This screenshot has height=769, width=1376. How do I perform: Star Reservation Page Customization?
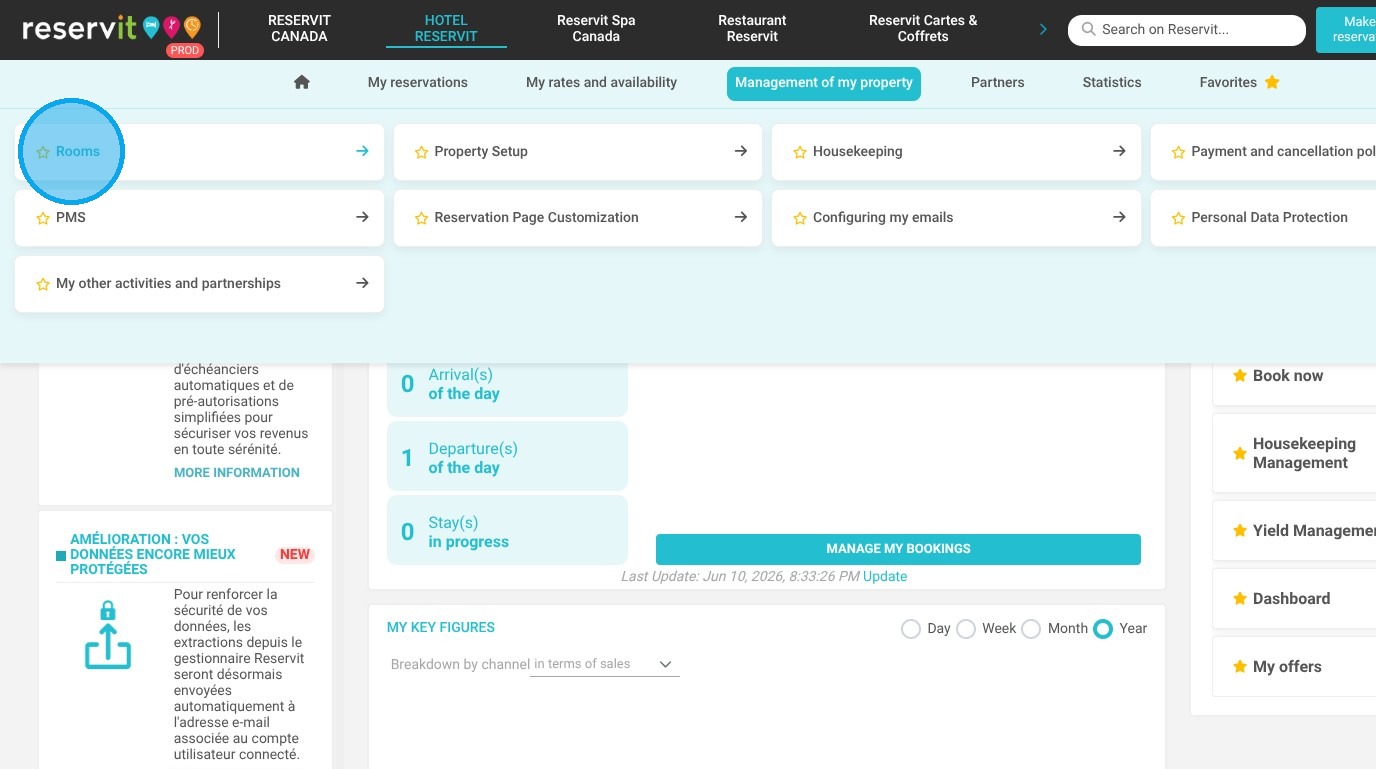421,218
